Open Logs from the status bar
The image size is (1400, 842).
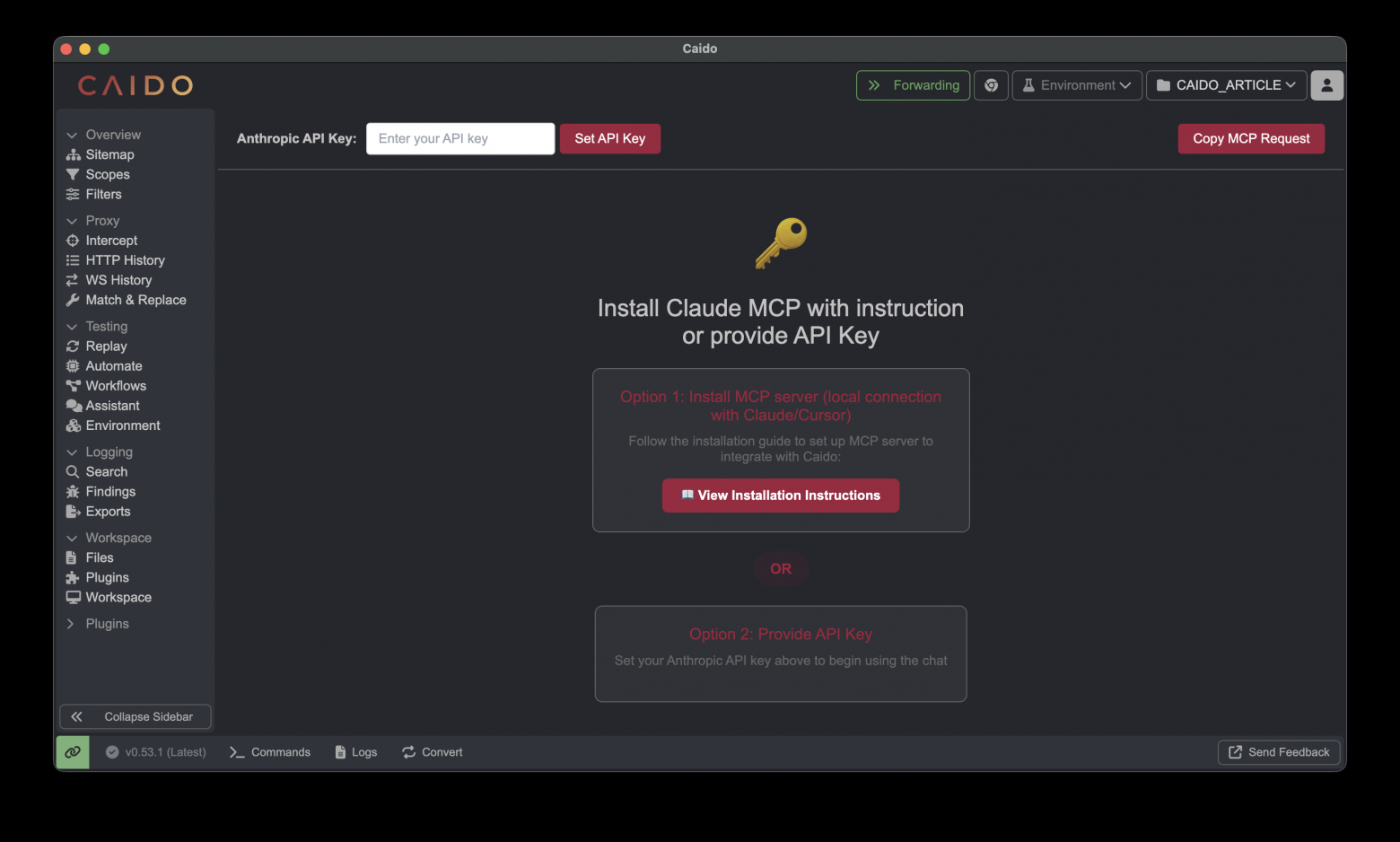click(x=356, y=752)
